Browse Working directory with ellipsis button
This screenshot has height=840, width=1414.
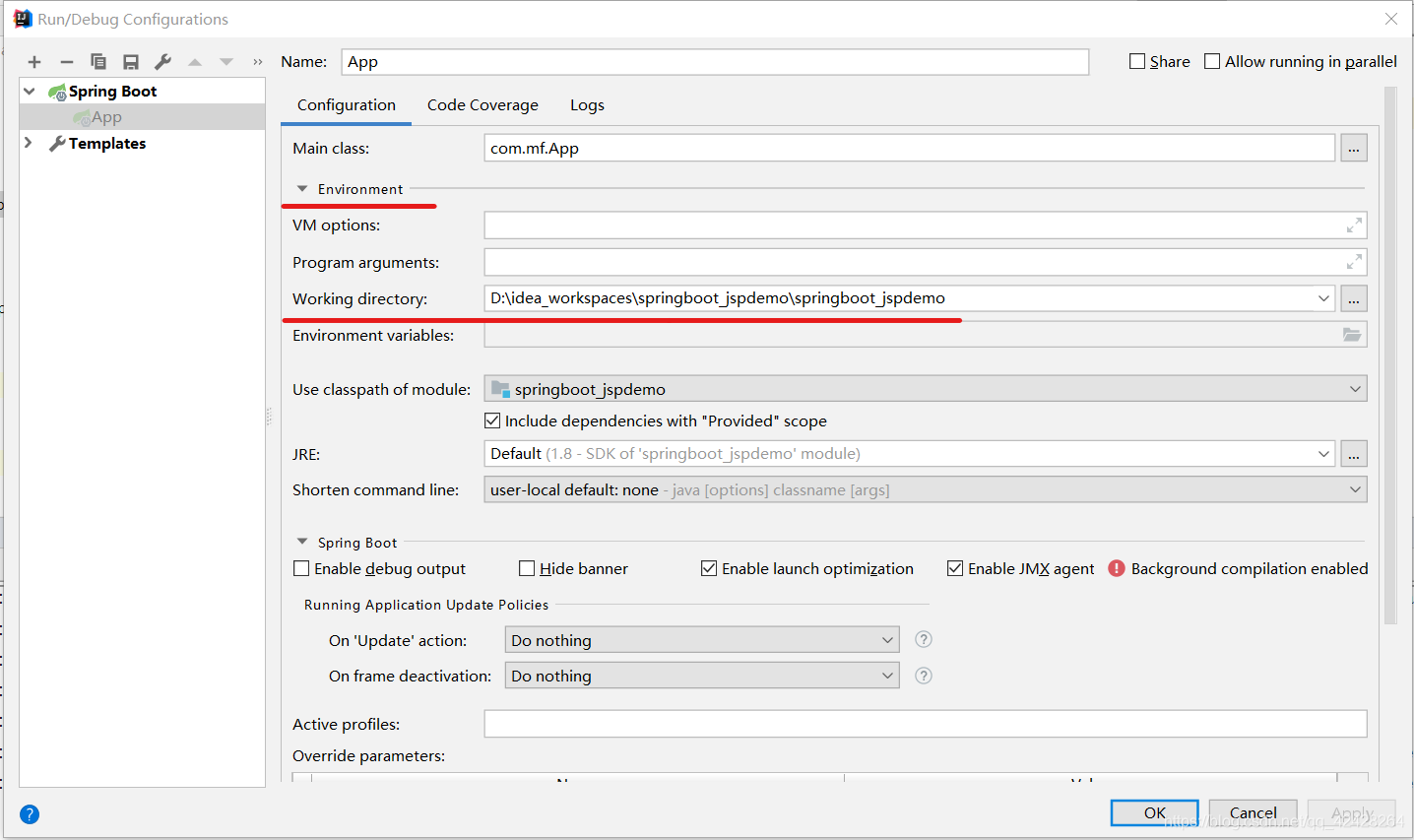click(x=1354, y=298)
